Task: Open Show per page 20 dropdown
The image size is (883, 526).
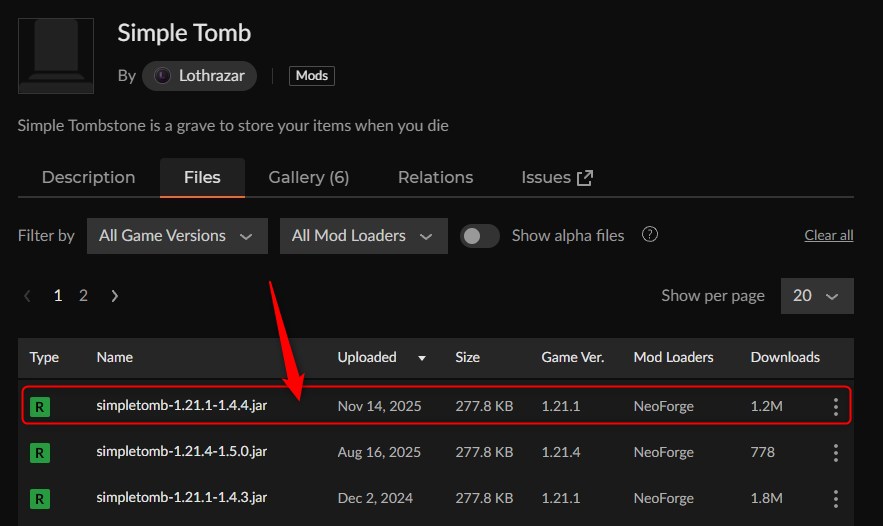Action: pos(816,296)
